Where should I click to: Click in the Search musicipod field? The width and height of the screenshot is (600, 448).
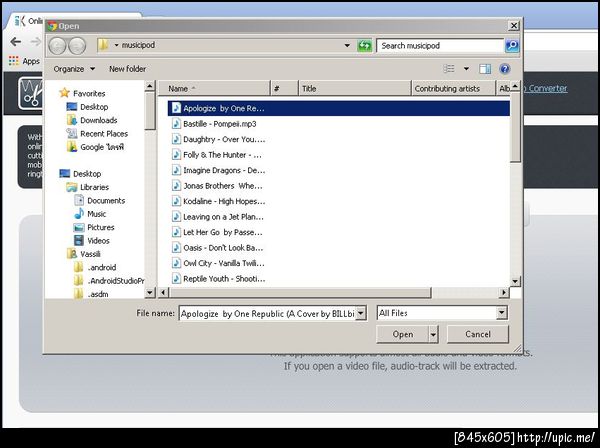[440, 46]
